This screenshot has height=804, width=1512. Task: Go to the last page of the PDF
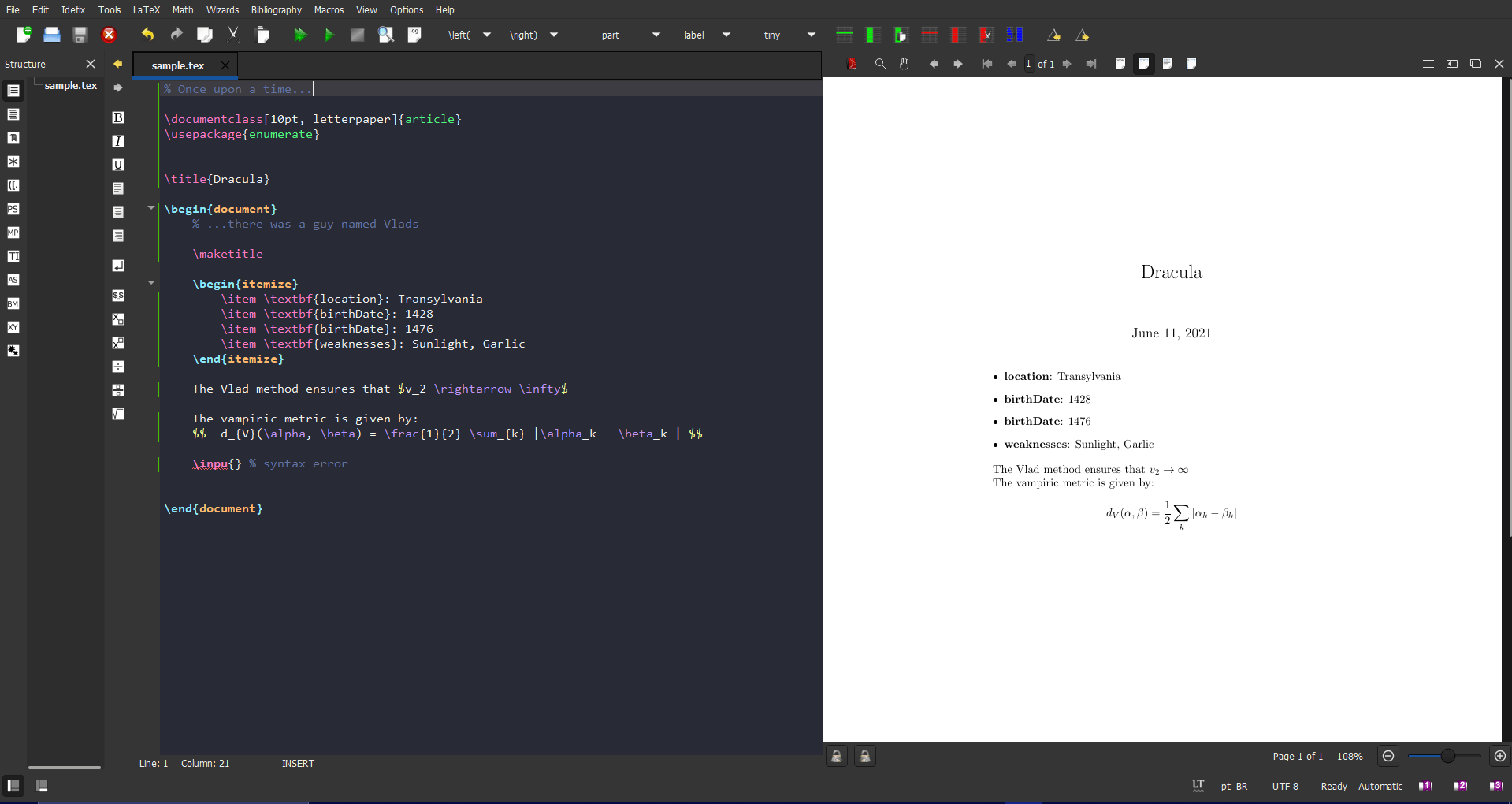coord(1091,64)
